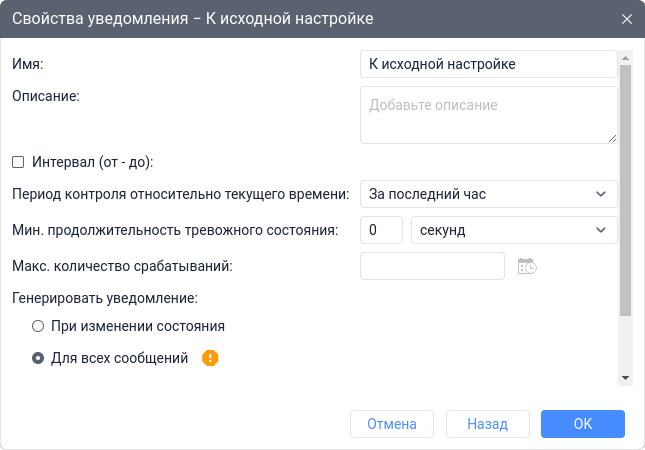The image size is (645, 450).
Task: Click the vertical scrollbar thumb
Action: [626, 190]
